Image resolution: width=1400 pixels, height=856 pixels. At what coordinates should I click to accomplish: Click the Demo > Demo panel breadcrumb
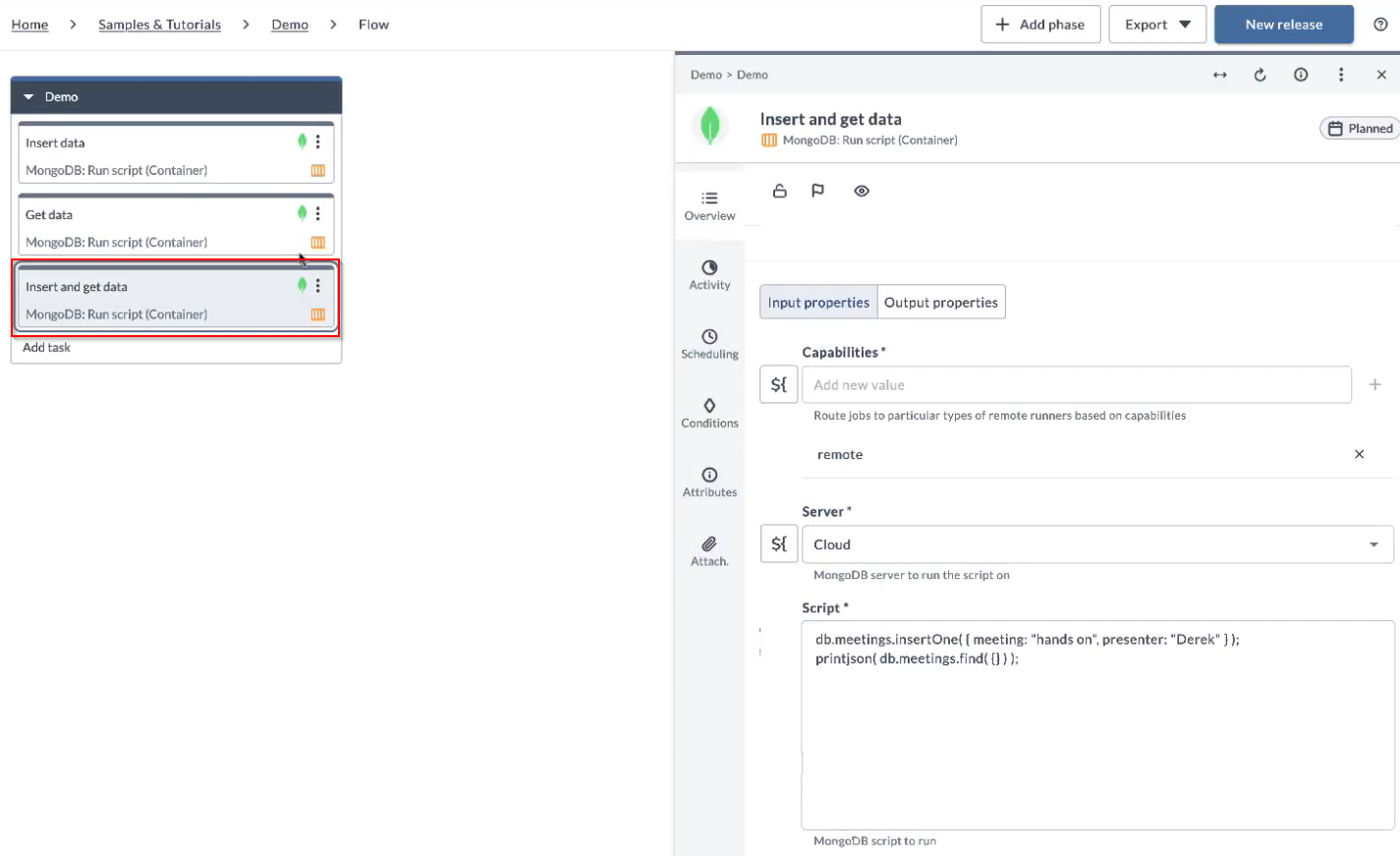point(729,75)
